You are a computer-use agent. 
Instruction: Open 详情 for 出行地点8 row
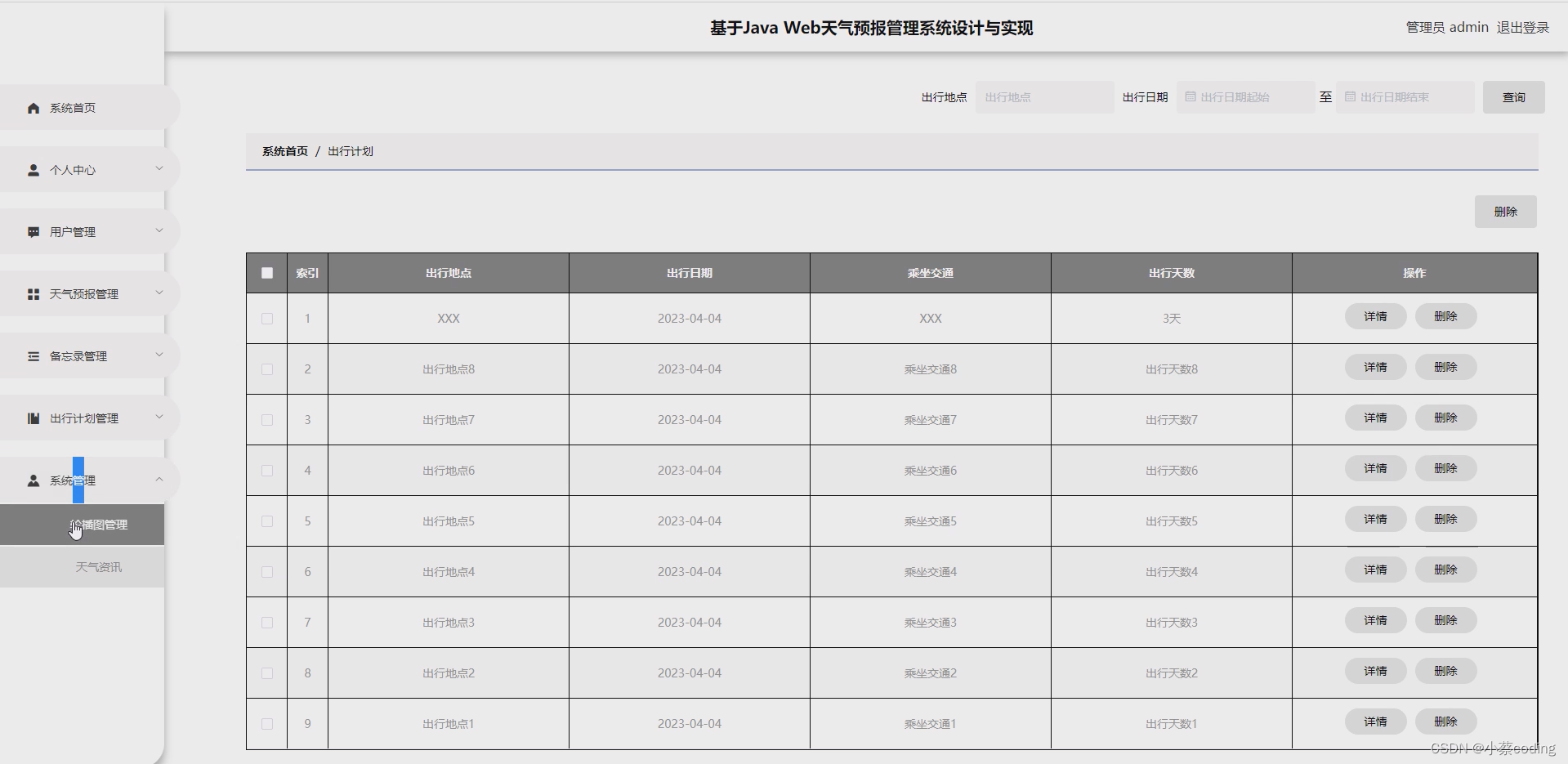click(x=1375, y=367)
